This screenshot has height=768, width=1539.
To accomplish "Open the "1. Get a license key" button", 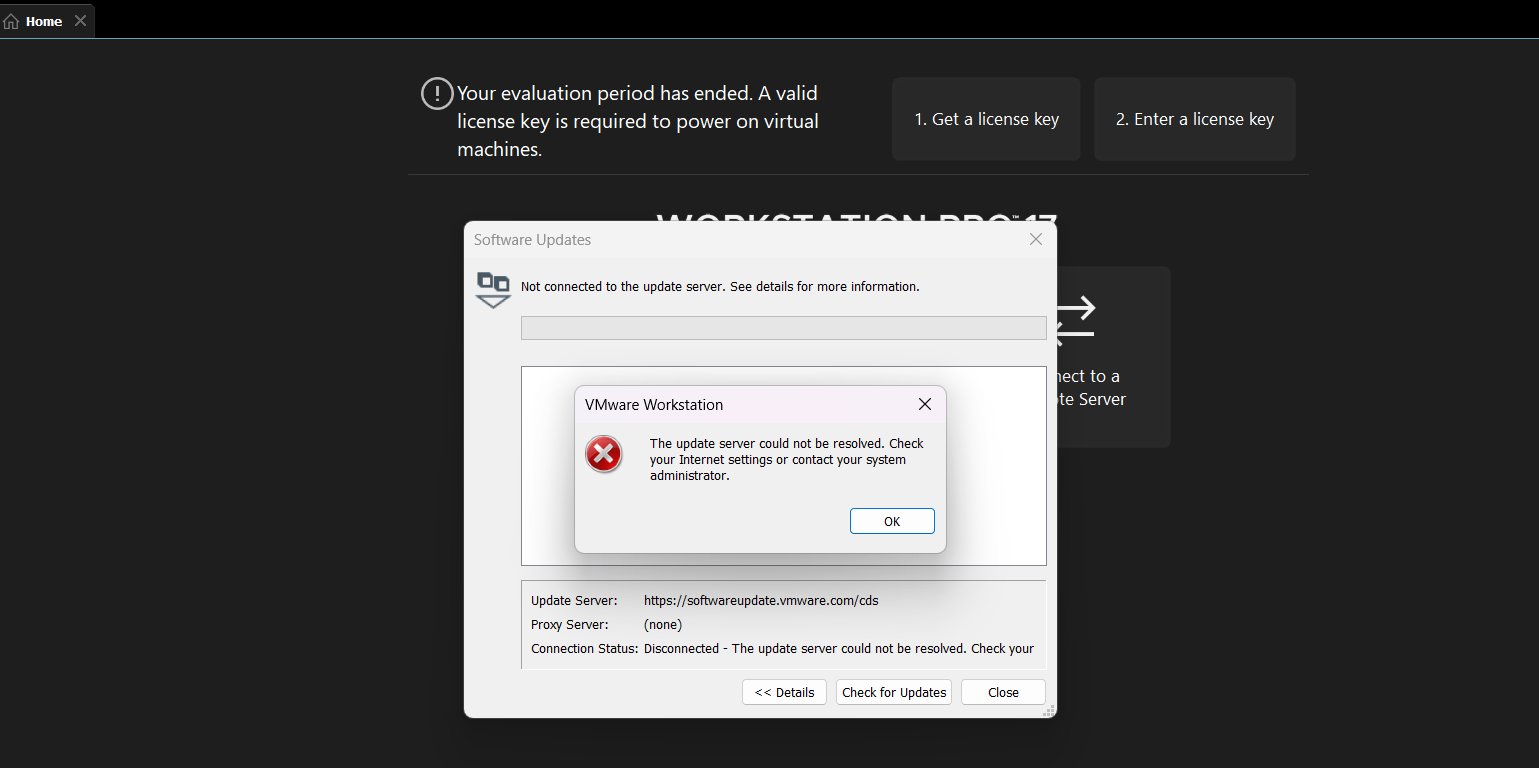I will [x=986, y=119].
